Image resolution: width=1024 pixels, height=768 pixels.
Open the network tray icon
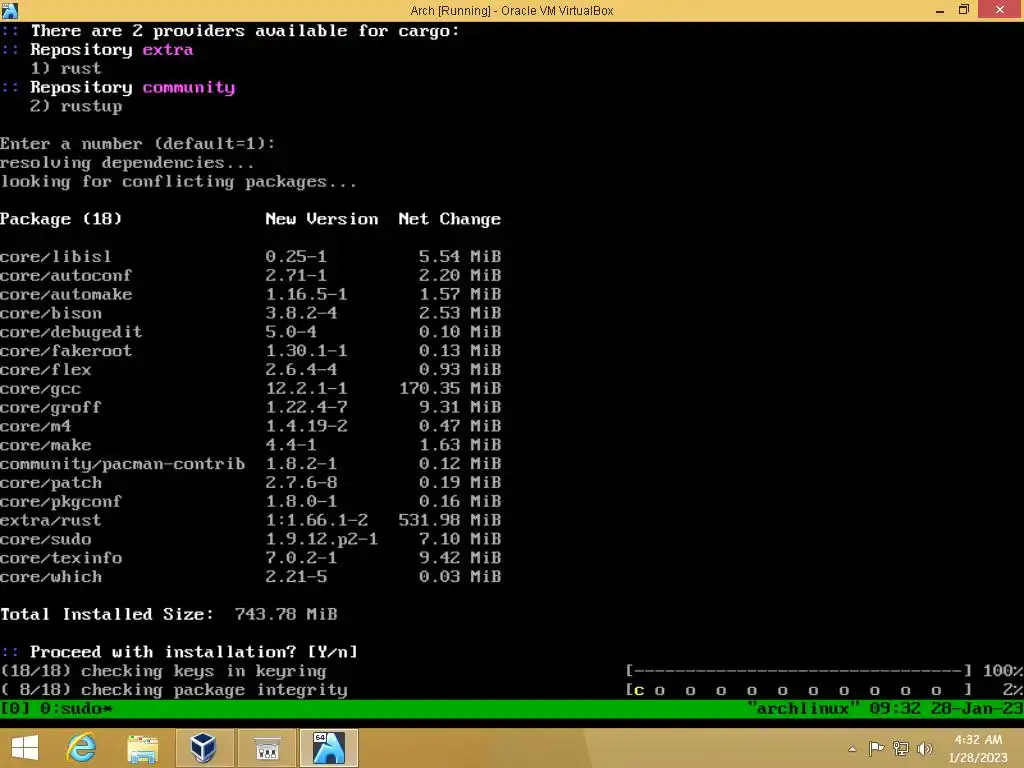pyautogui.click(x=901, y=748)
